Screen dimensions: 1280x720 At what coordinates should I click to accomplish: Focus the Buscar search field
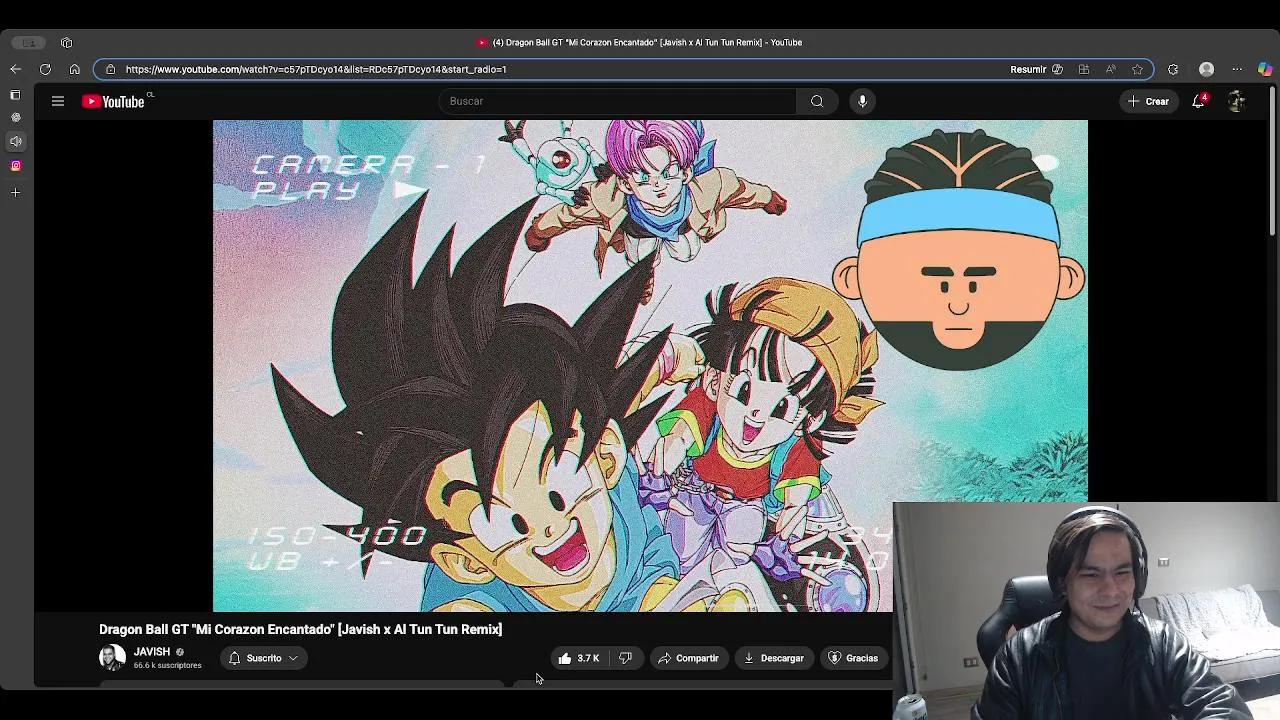[617, 101]
